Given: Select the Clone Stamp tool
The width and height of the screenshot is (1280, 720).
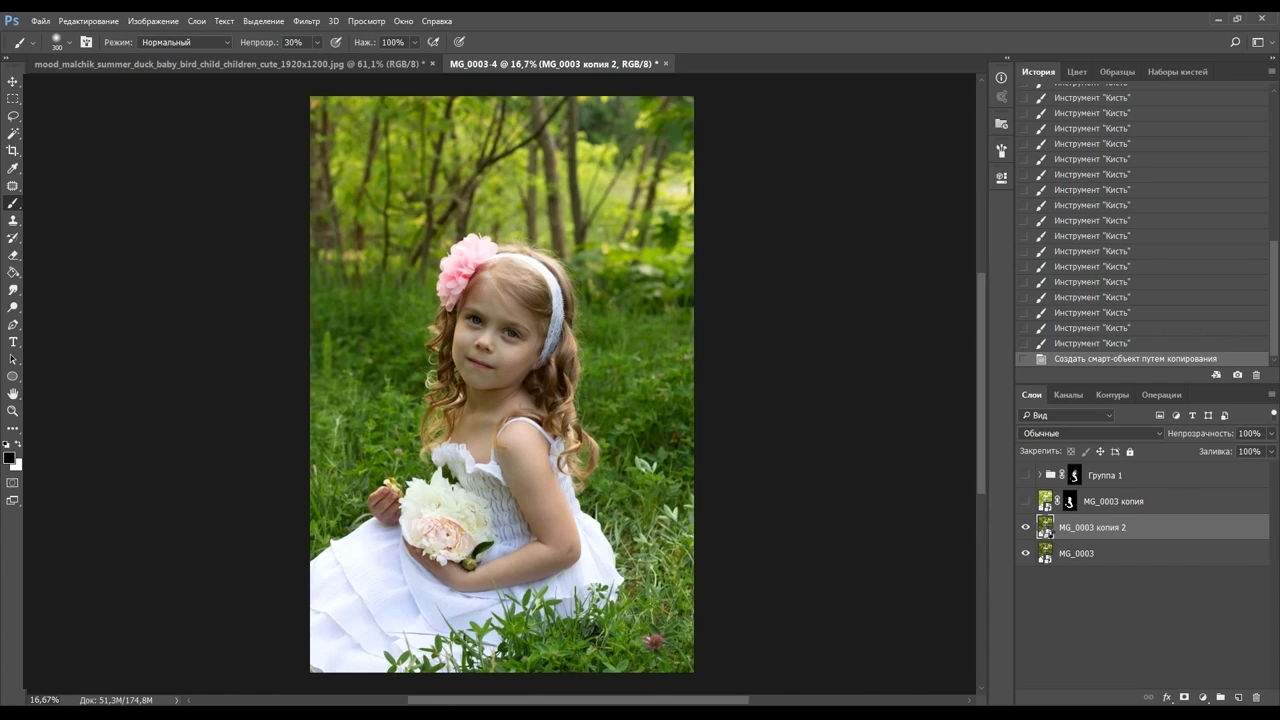Looking at the screenshot, I should click(x=13, y=221).
